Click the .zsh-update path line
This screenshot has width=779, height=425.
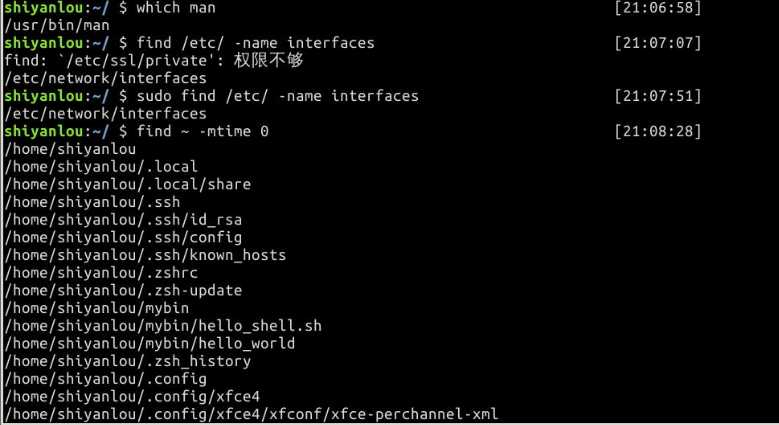pos(123,290)
